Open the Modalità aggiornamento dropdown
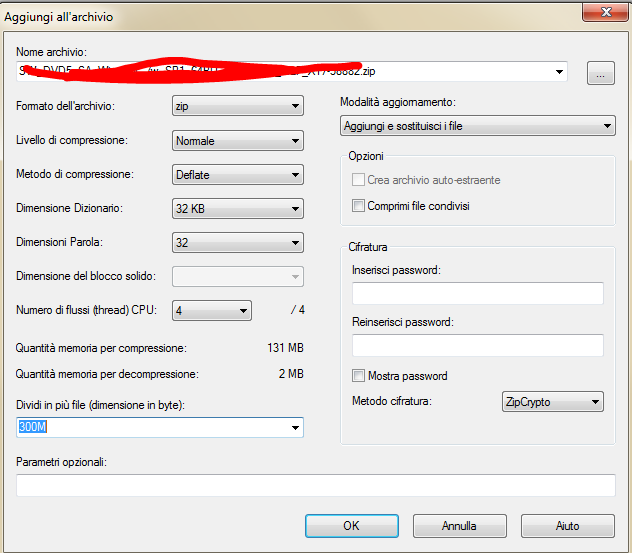This screenshot has height=553, width=632. [x=478, y=126]
